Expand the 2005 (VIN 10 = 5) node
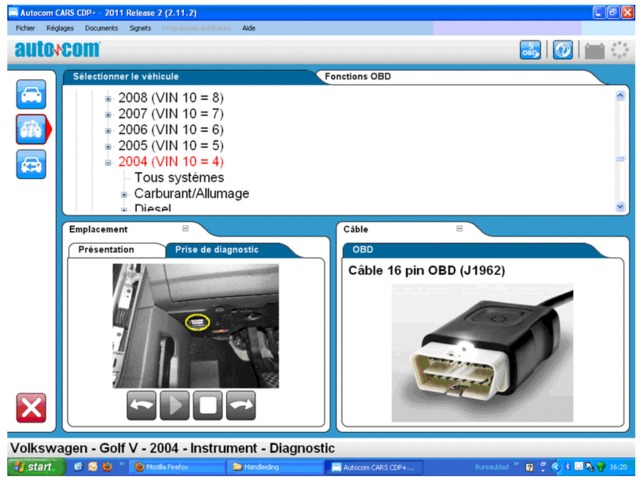640x480 pixels. (108, 147)
